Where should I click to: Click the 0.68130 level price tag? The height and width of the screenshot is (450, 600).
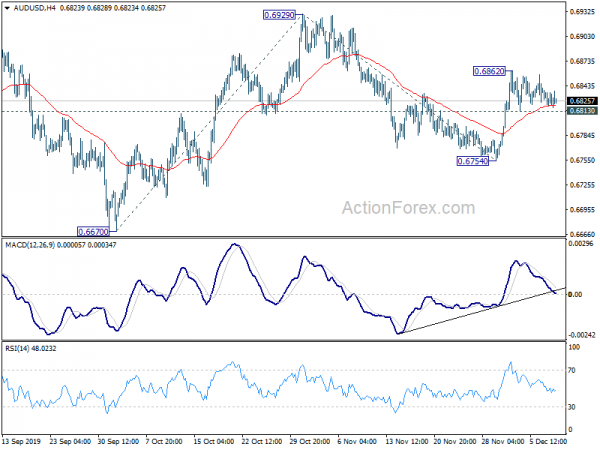tap(582, 111)
